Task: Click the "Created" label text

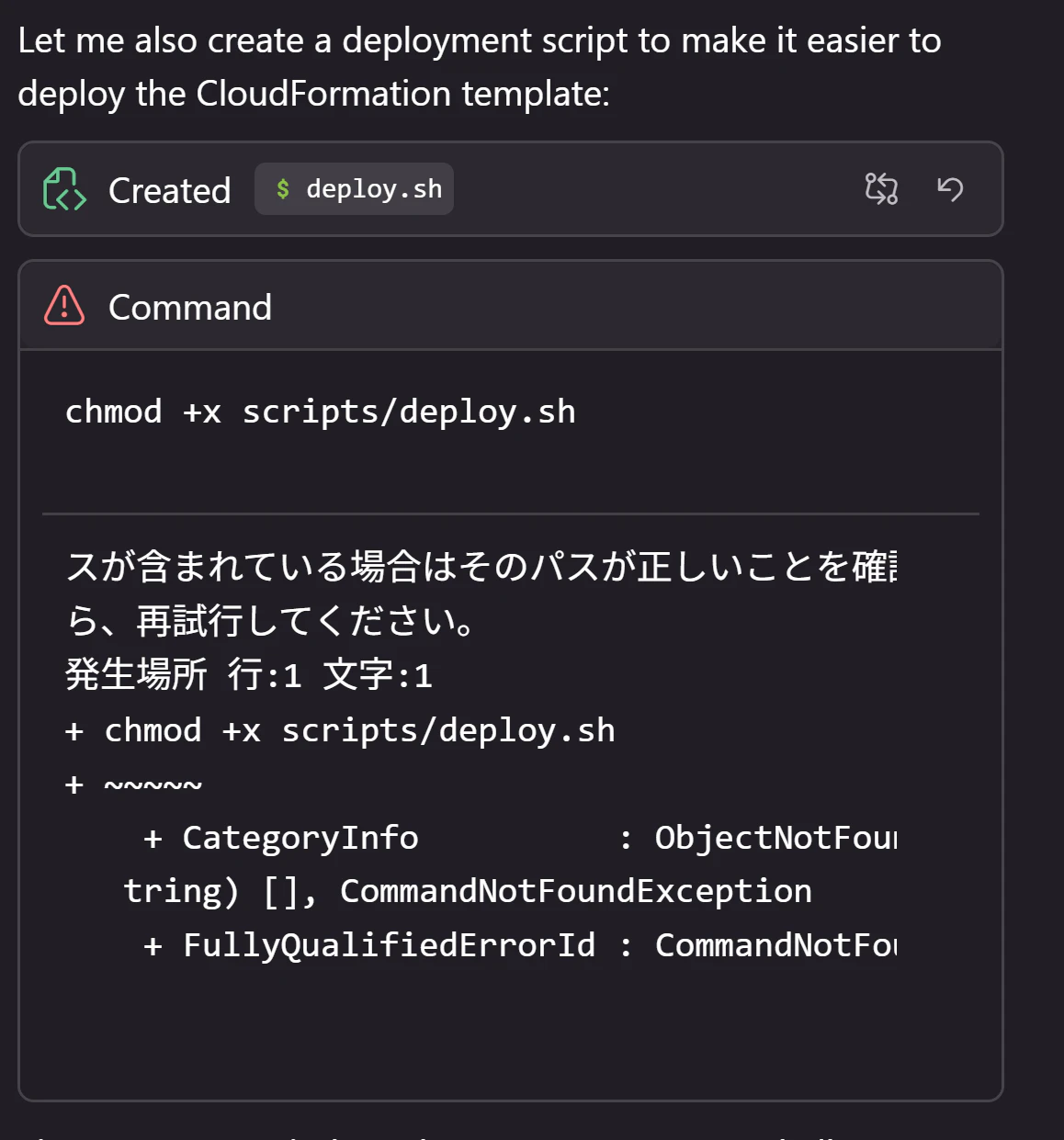Action: [170, 191]
